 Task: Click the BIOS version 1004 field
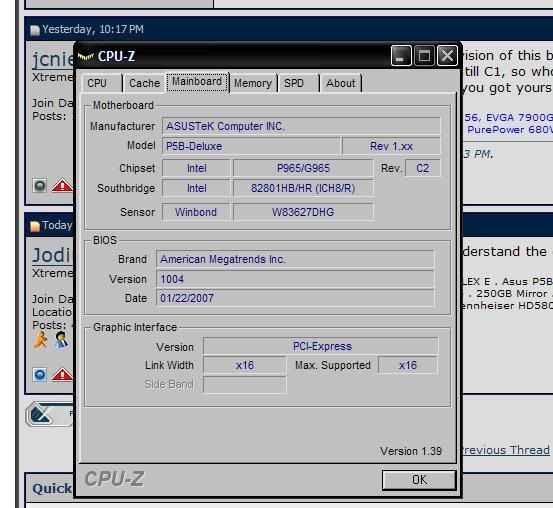click(295, 279)
